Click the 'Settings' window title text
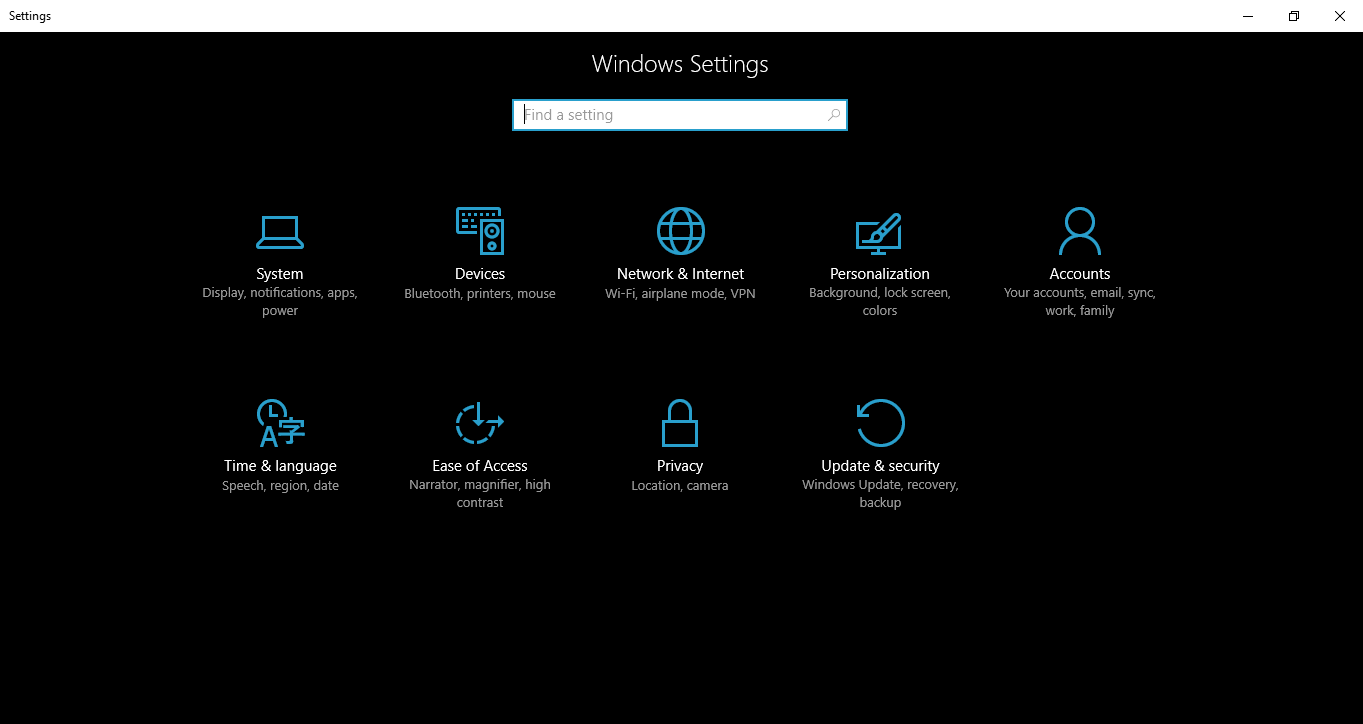The width and height of the screenshot is (1363, 724). pyautogui.click(x=30, y=16)
